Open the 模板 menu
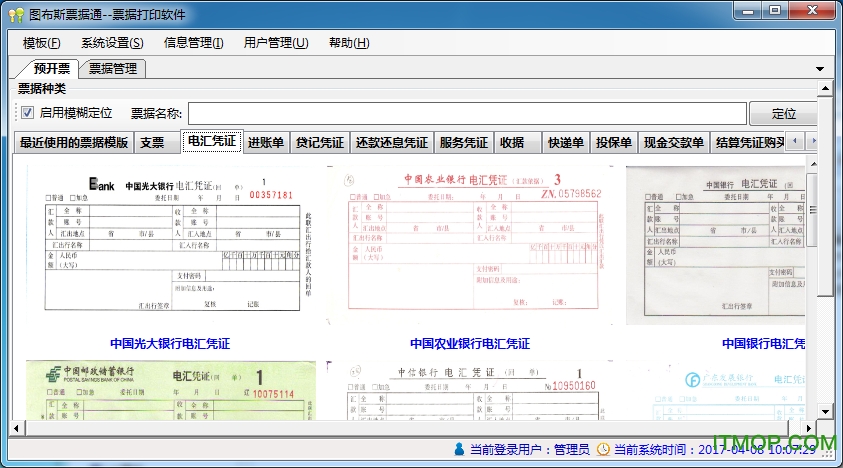843x468 pixels. (x=41, y=43)
